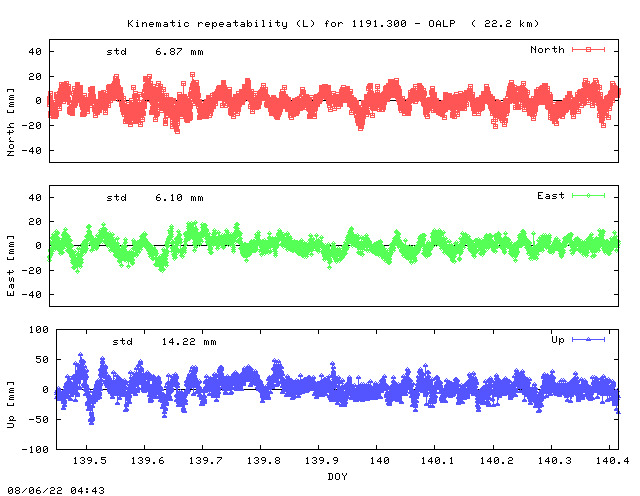
Task: Click the x-axis tick label '139.5'
Action: (x=89, y=461)
